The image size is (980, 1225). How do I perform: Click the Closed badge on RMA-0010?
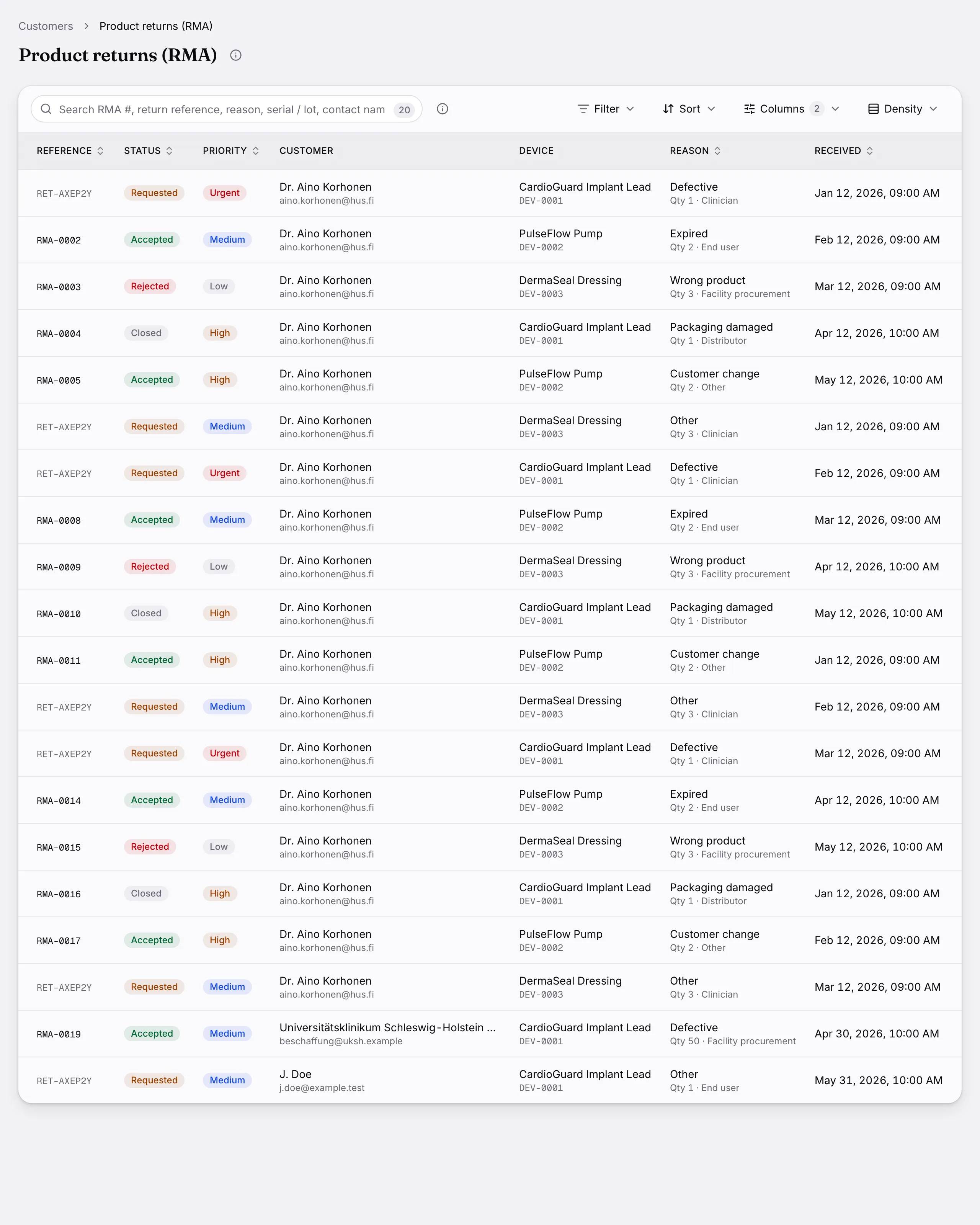(146, 613)
